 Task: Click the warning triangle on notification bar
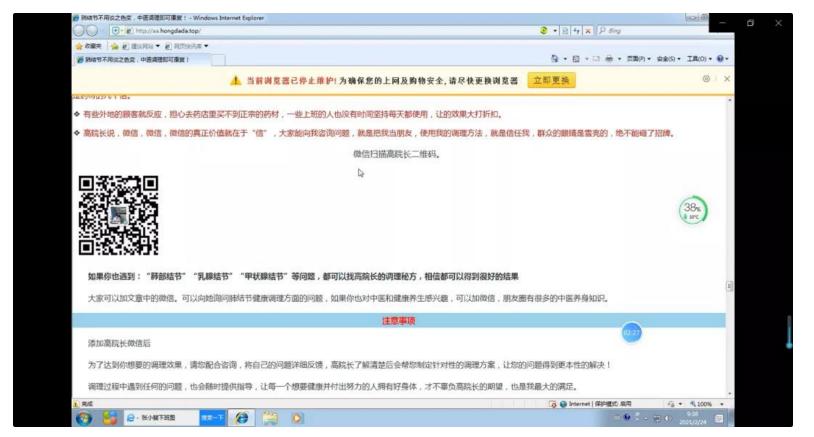coord(235,80)
